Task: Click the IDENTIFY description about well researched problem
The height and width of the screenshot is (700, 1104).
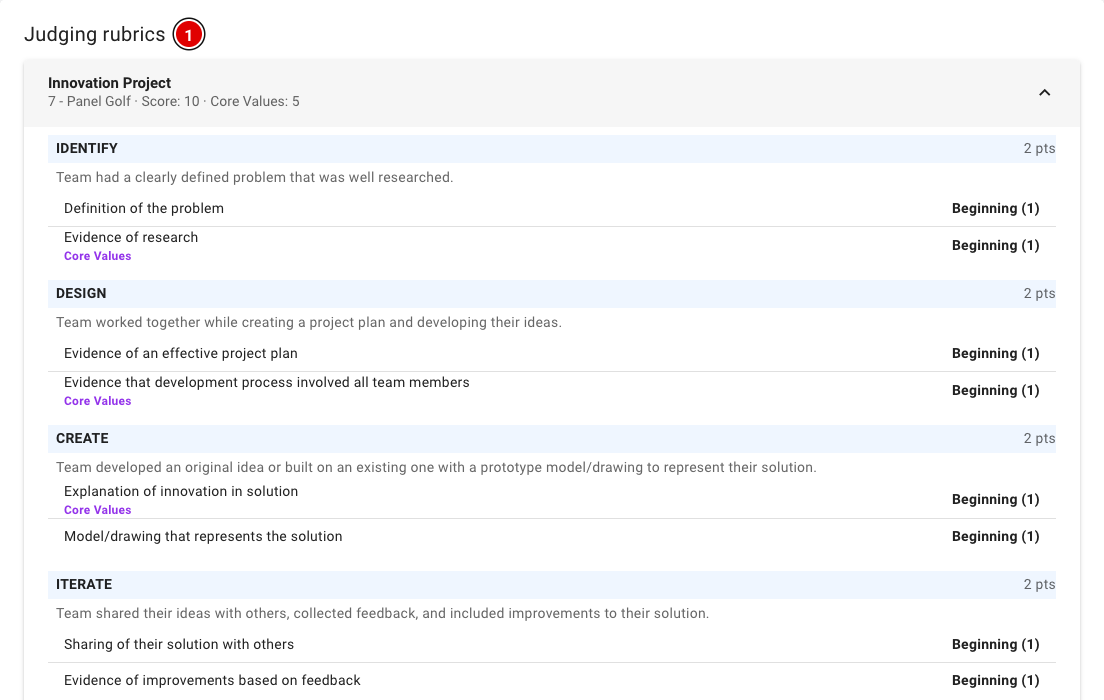Action: [254, 177]
